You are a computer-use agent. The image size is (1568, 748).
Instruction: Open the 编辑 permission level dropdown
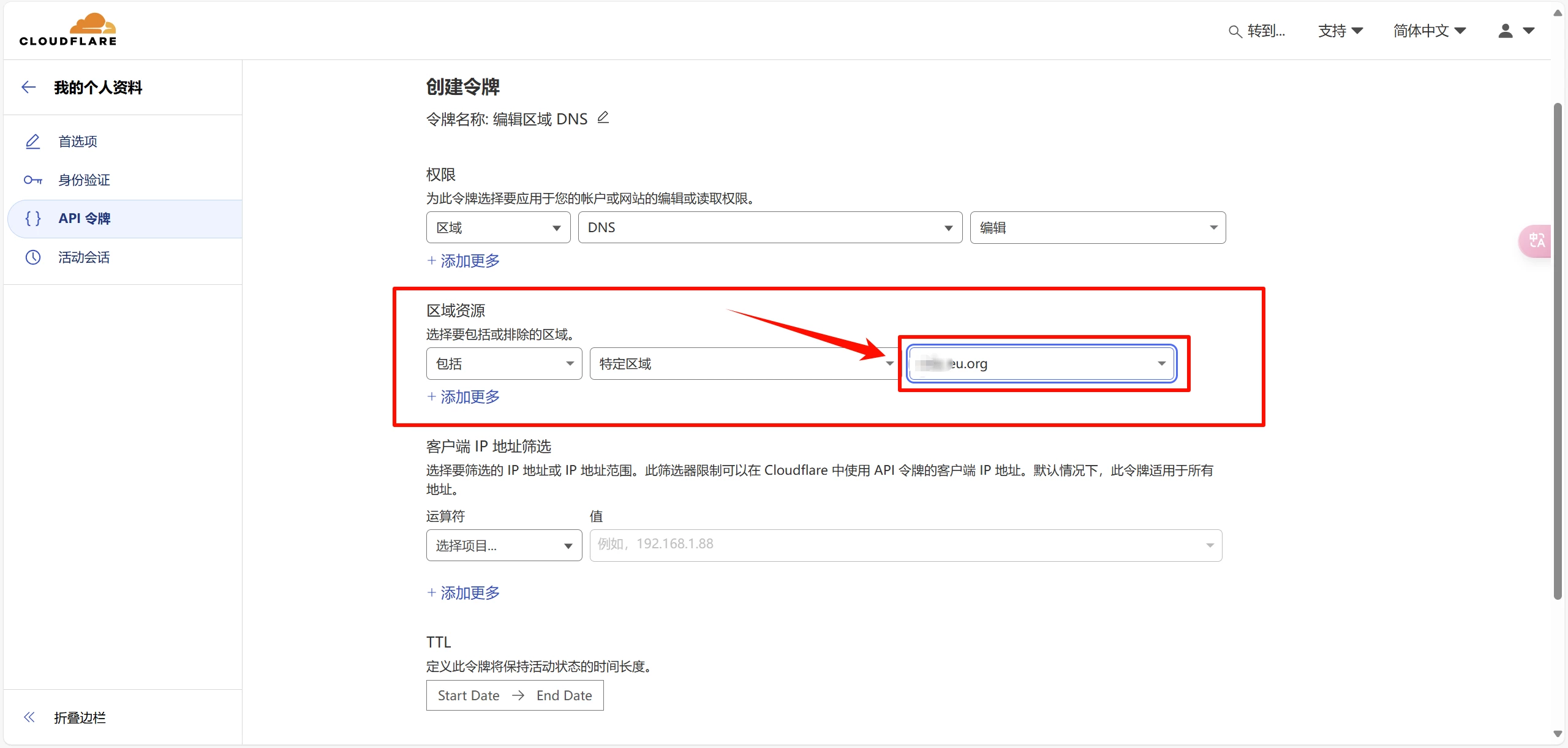(1097, 228)
